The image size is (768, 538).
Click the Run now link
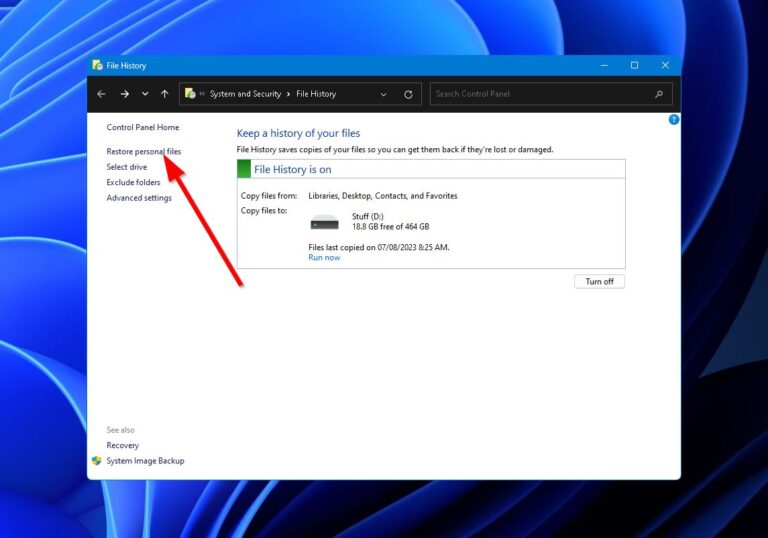point(324,258)
